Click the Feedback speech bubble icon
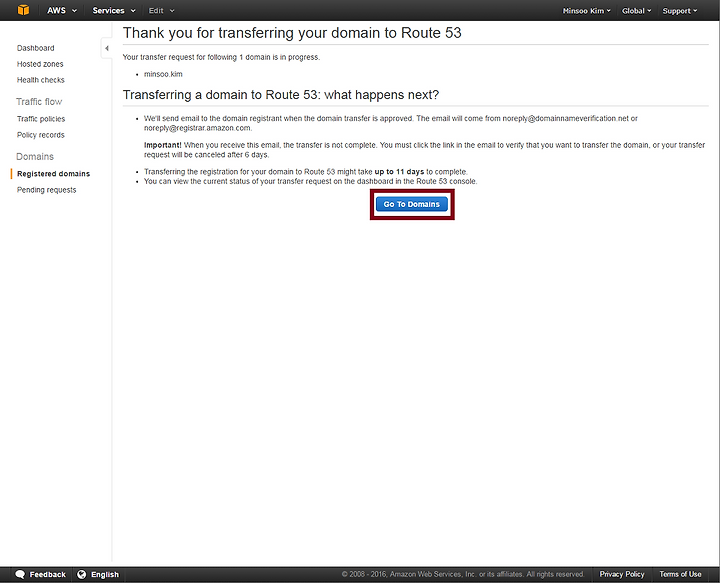Screen dimensions: 720x583 (x=20, y=574)
